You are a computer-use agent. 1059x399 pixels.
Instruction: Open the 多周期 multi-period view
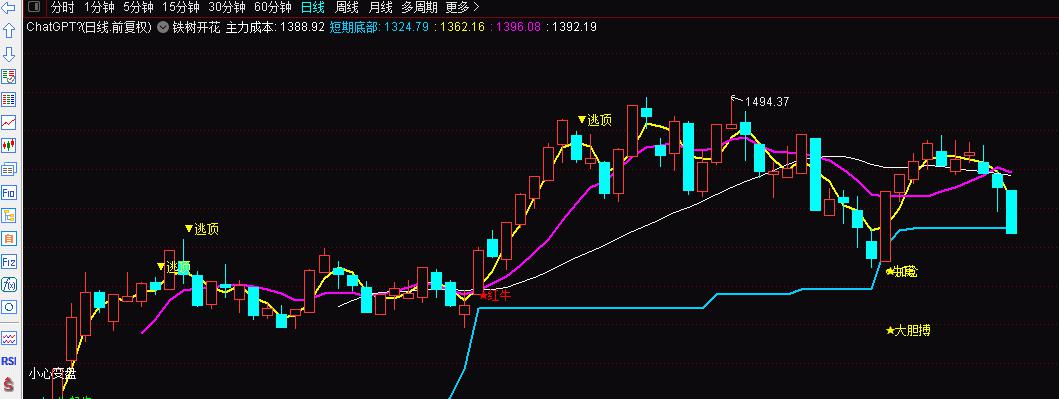pyautogui.click(x=419, y=7)
